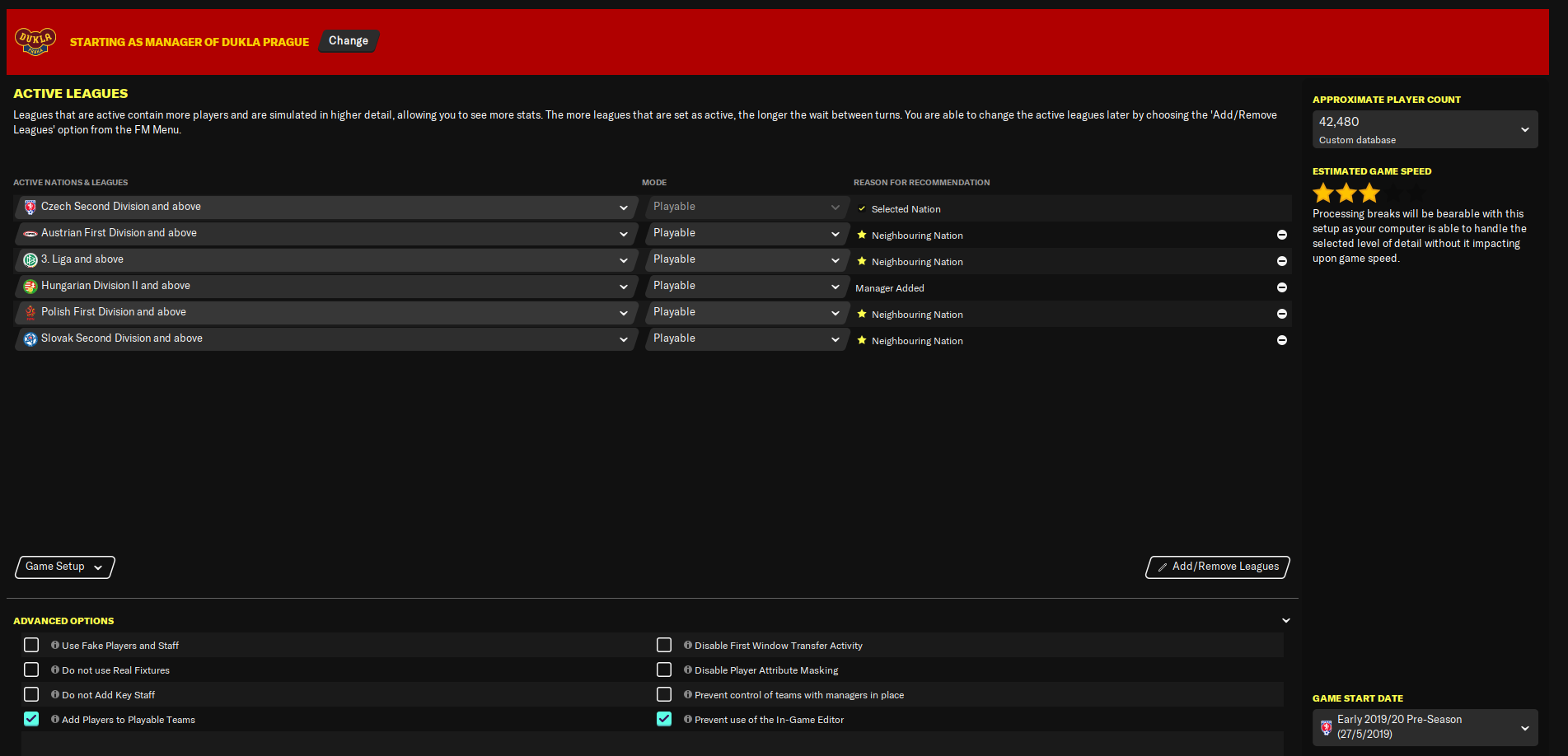Remove the Hungarian Division II league row
The height and width of the screenshot is (756, 1568).
1281,287
